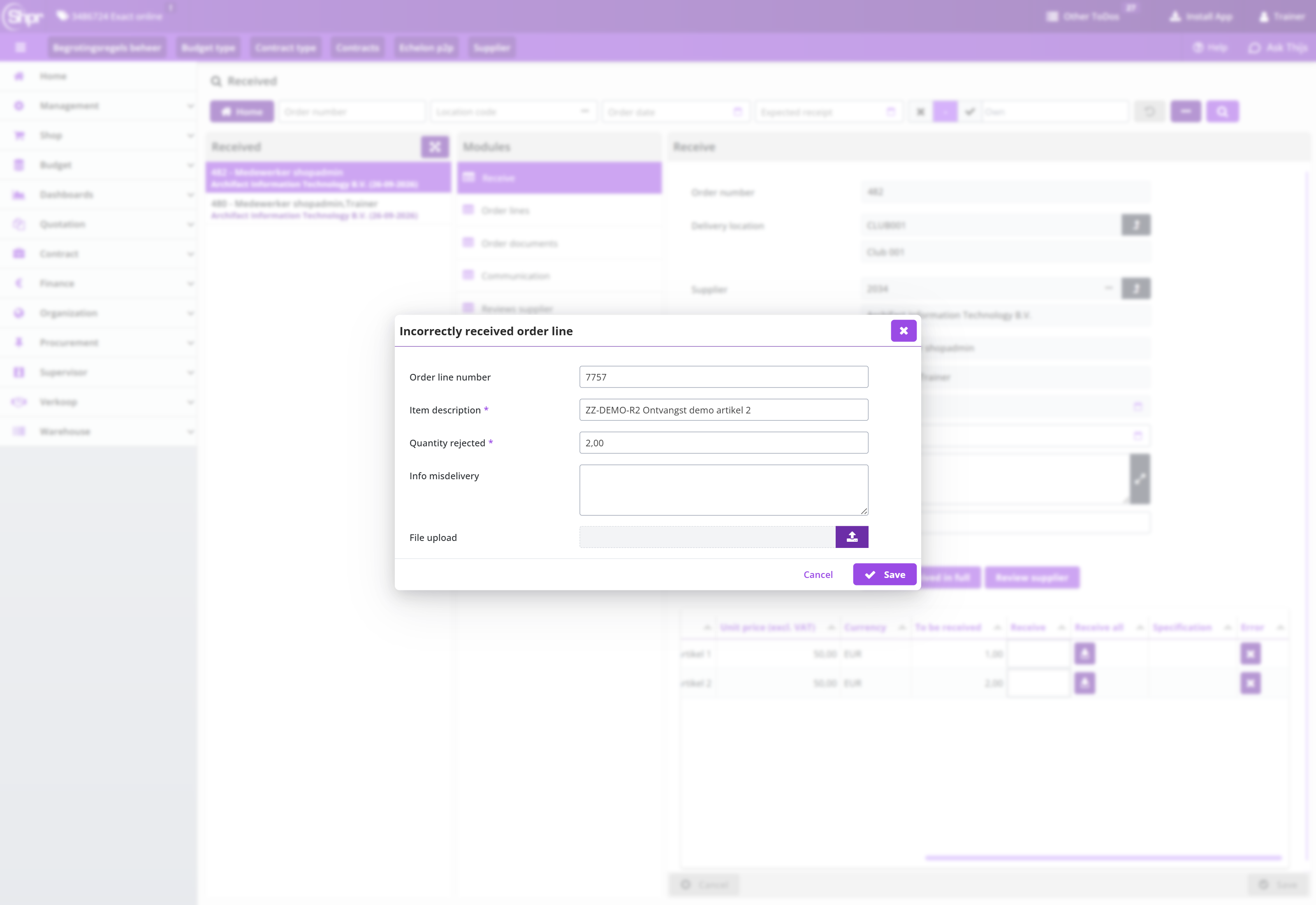Focus the Order line number field
Viewport: 1316px width, 905px height.
(x=724, y=377)
